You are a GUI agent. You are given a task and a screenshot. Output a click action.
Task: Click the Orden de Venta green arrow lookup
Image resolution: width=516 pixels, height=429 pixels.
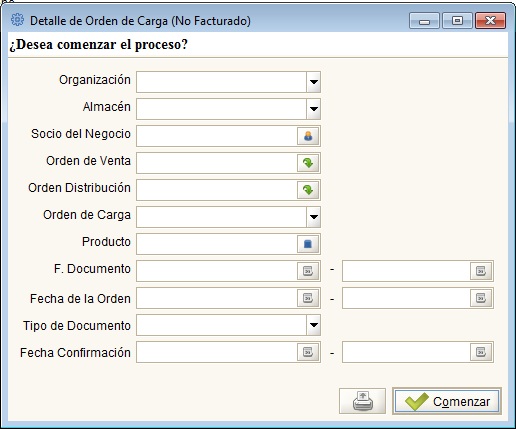click(x=308, y=163)
